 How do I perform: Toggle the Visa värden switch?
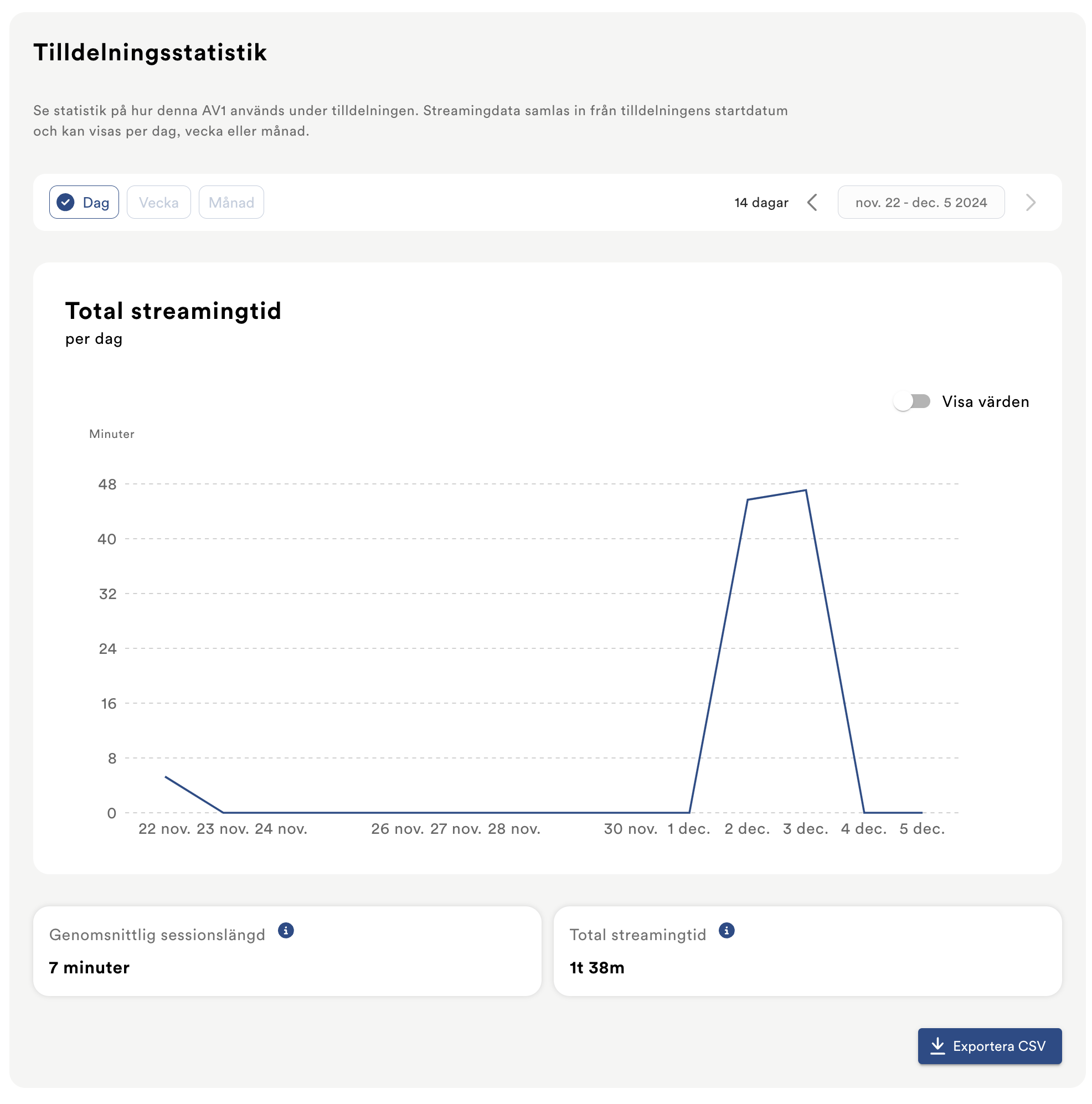coord(912,402)
